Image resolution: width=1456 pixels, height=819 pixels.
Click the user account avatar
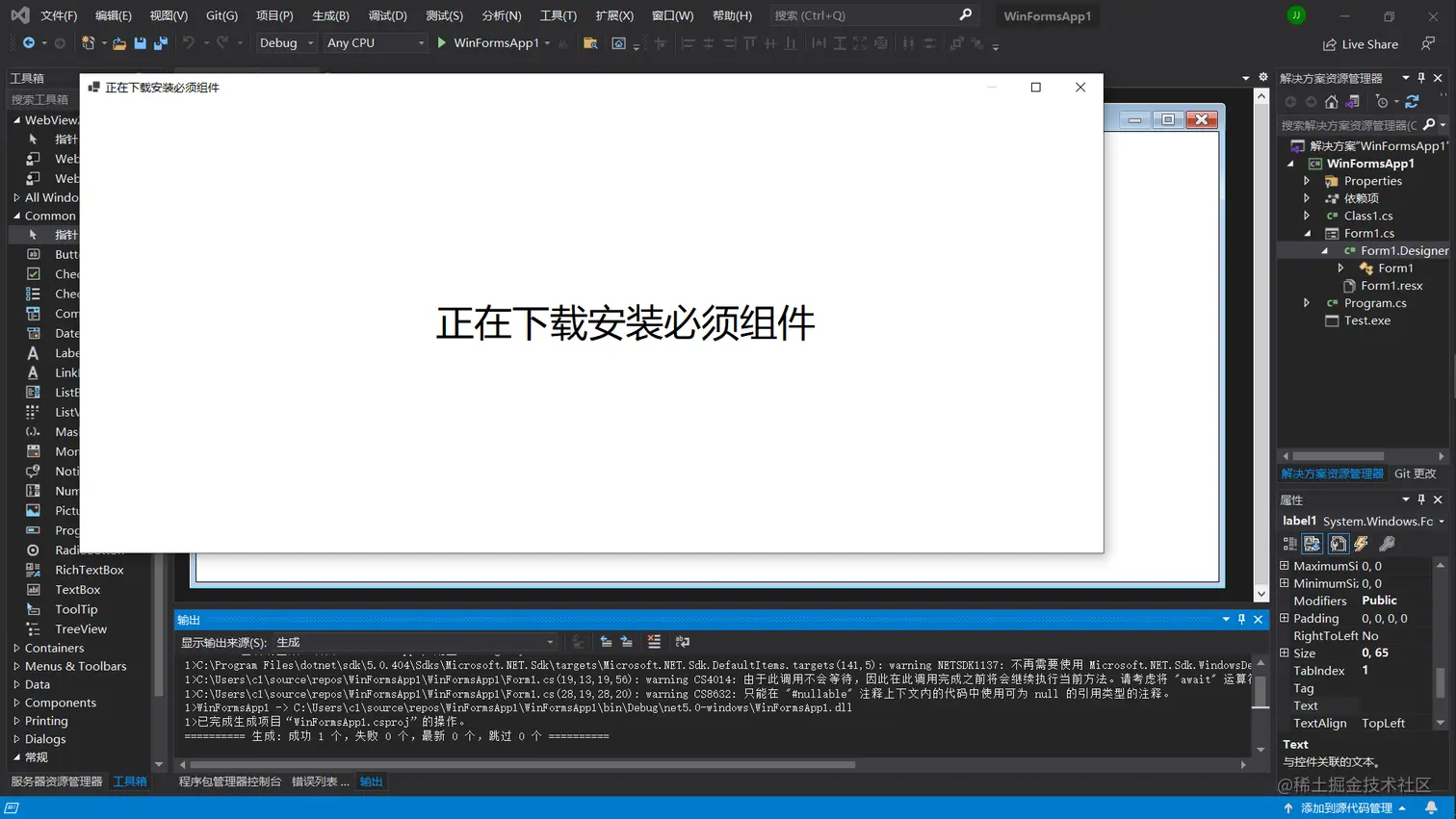click(x=1296, y=15)
